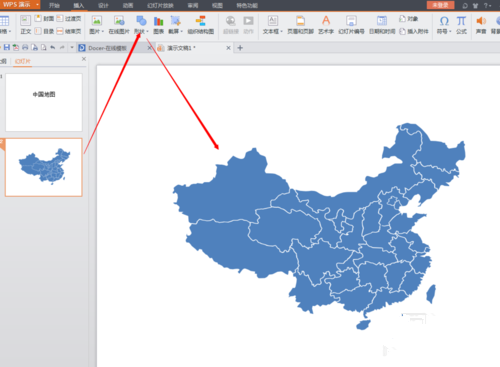Click the 超链接 hyperlink icon
This screenshot has height=367, width=500.
click(230, 21)
